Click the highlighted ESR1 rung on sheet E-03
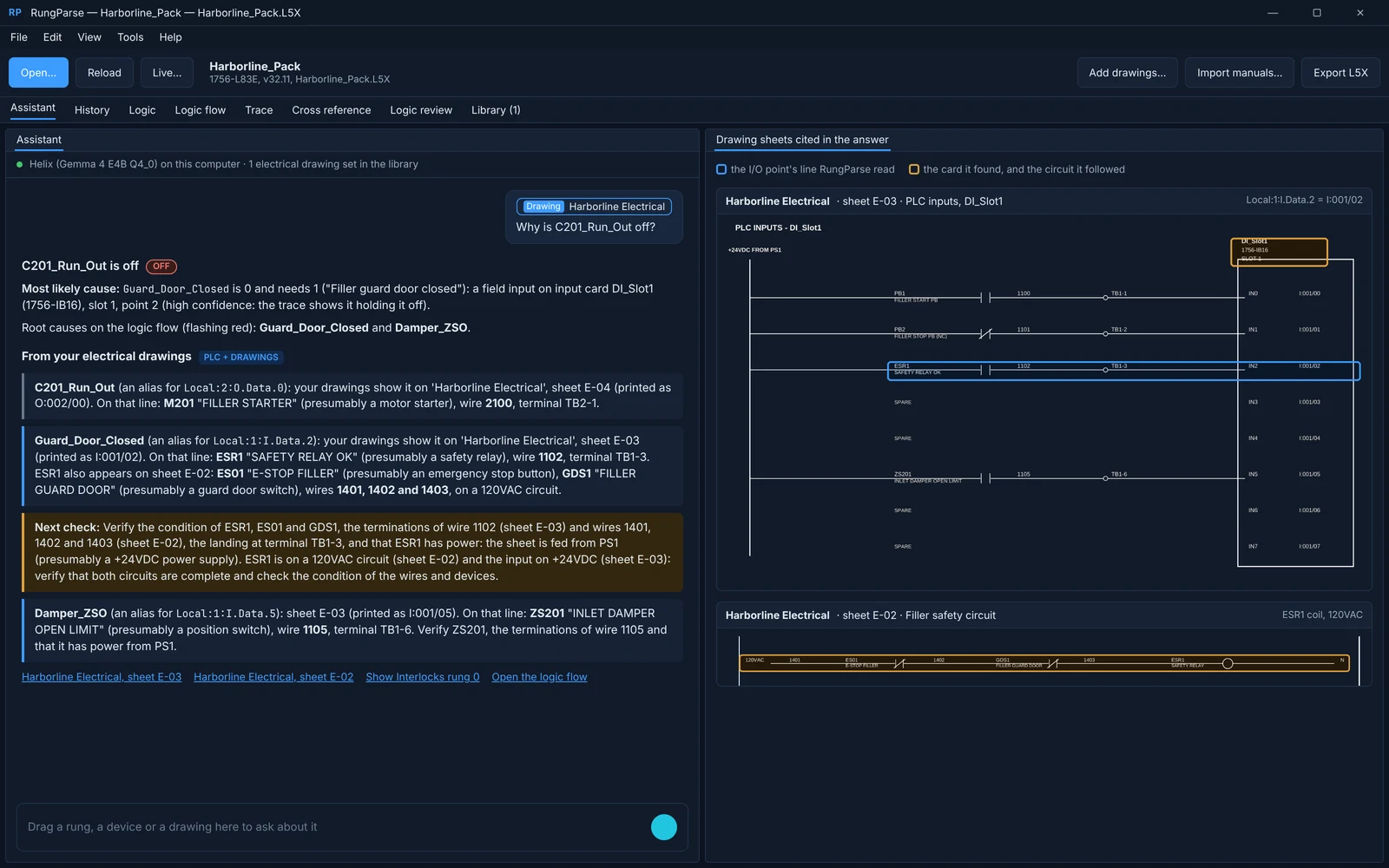 [x=1123, y=371]
